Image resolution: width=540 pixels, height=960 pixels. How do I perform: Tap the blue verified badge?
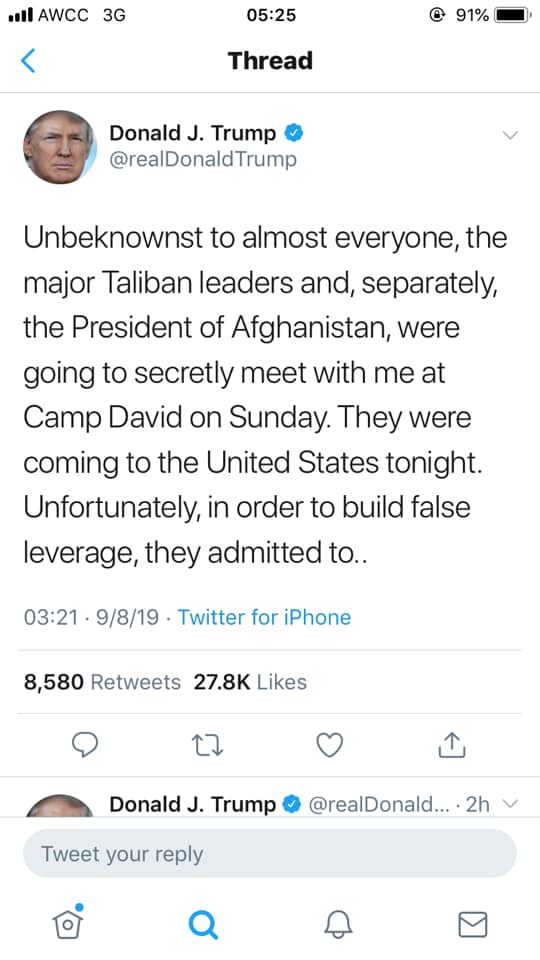pos(294,133)
